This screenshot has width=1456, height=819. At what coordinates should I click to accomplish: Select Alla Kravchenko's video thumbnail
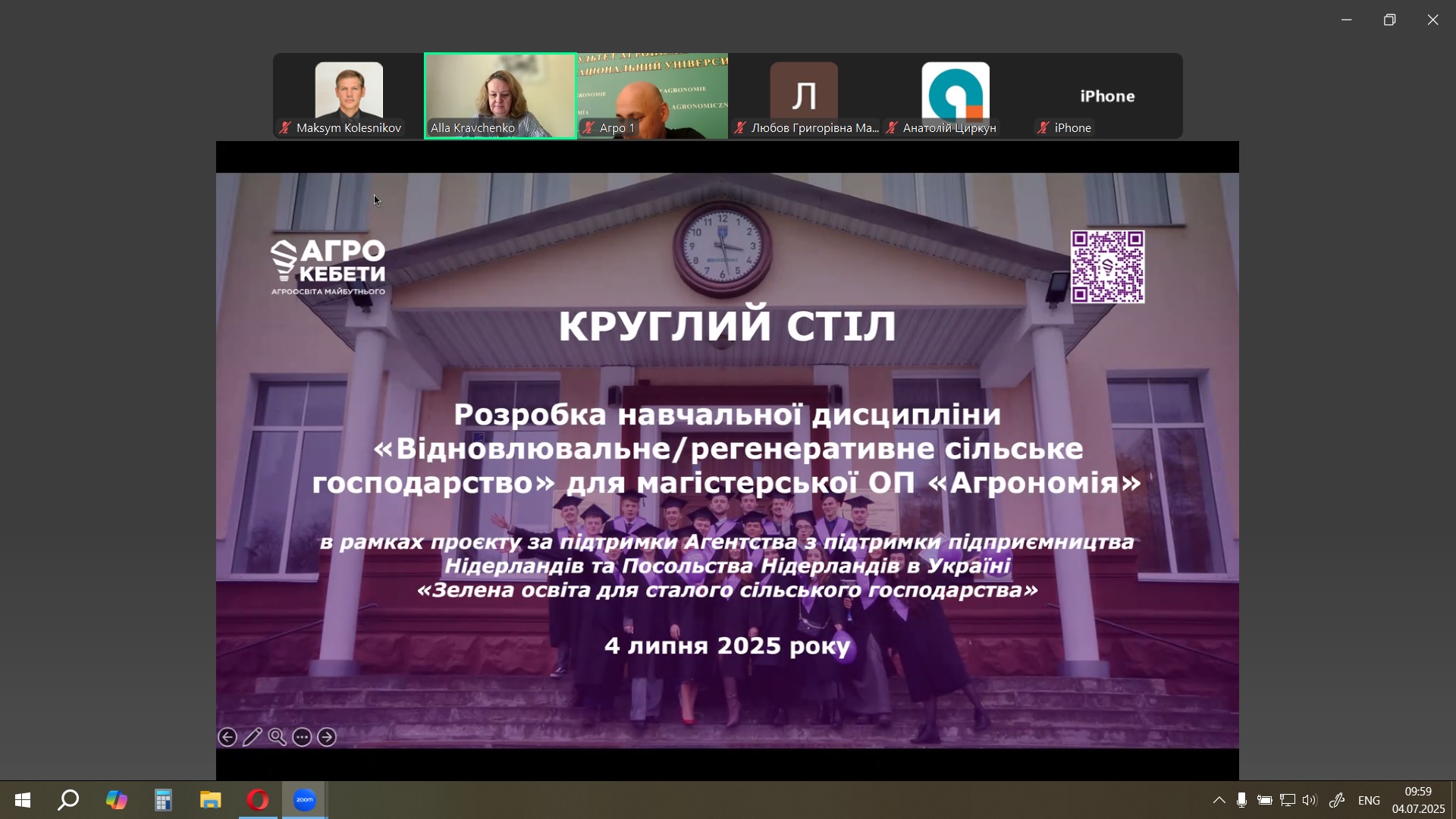click(x=500, y=96)
